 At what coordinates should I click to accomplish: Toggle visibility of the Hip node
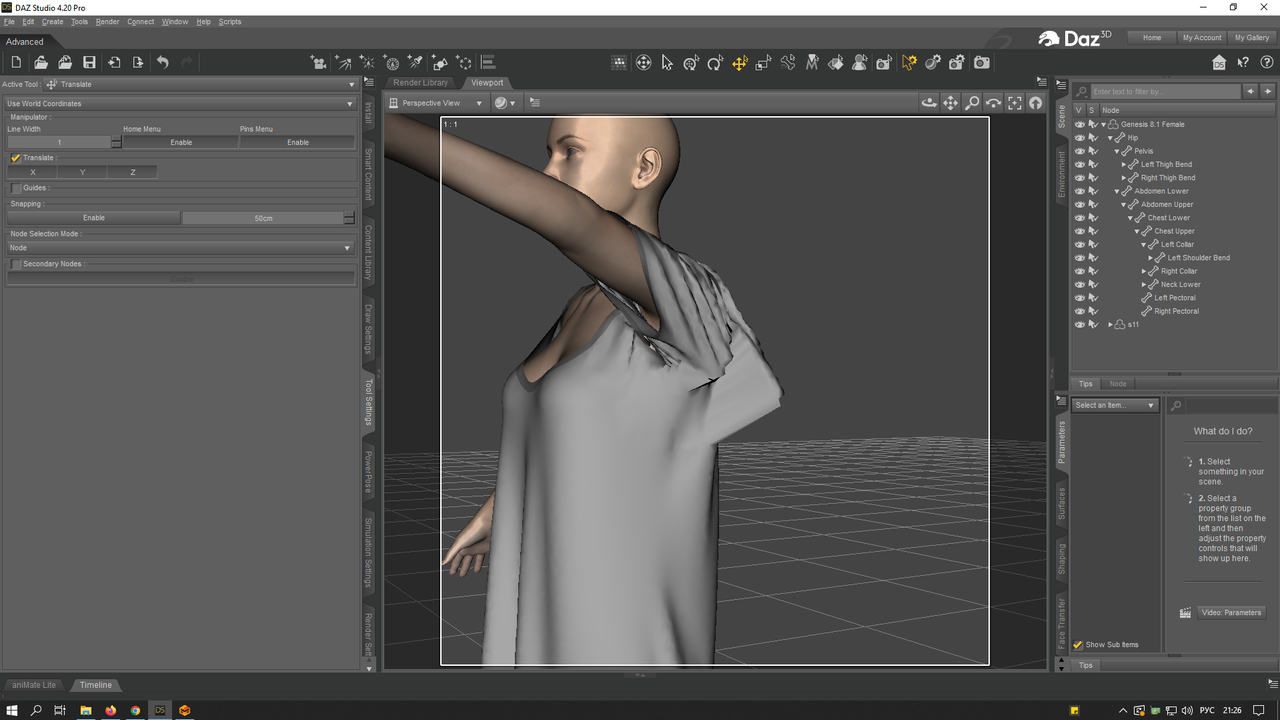point(1079,138)
